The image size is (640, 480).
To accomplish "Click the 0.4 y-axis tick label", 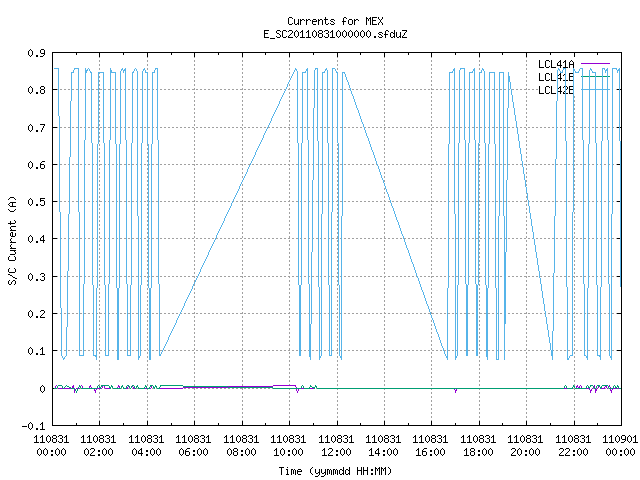I will point(36,239).
